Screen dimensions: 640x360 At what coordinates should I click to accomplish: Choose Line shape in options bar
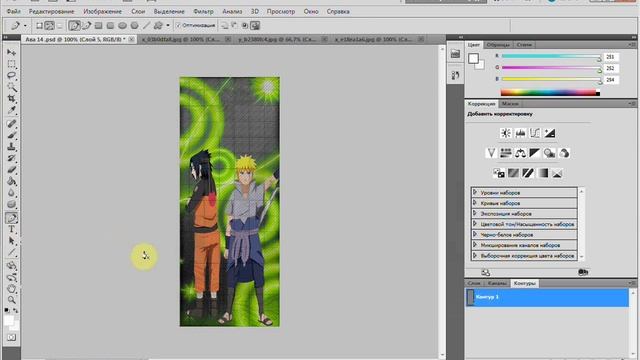146,26
